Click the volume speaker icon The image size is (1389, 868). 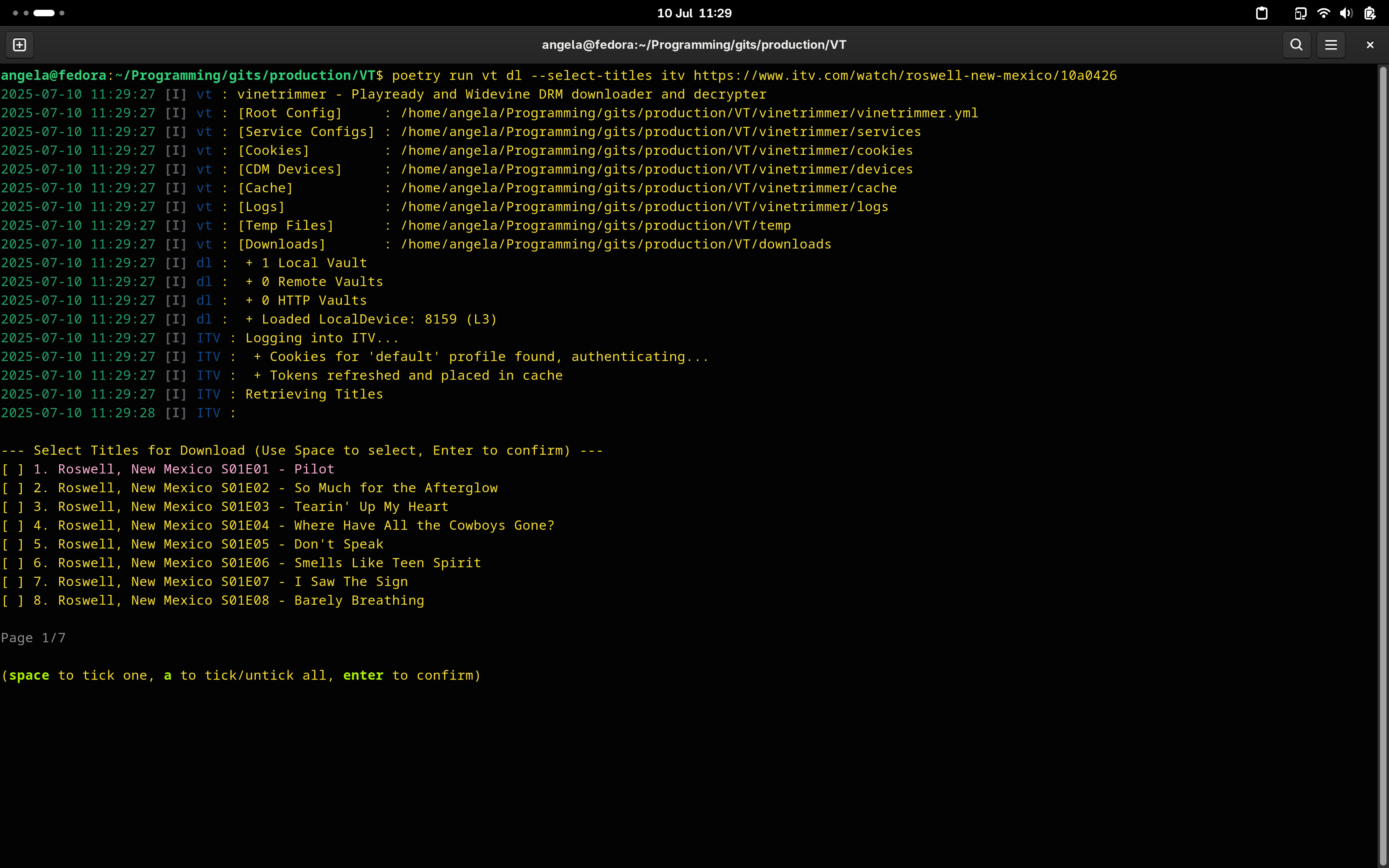point(1346,13)
